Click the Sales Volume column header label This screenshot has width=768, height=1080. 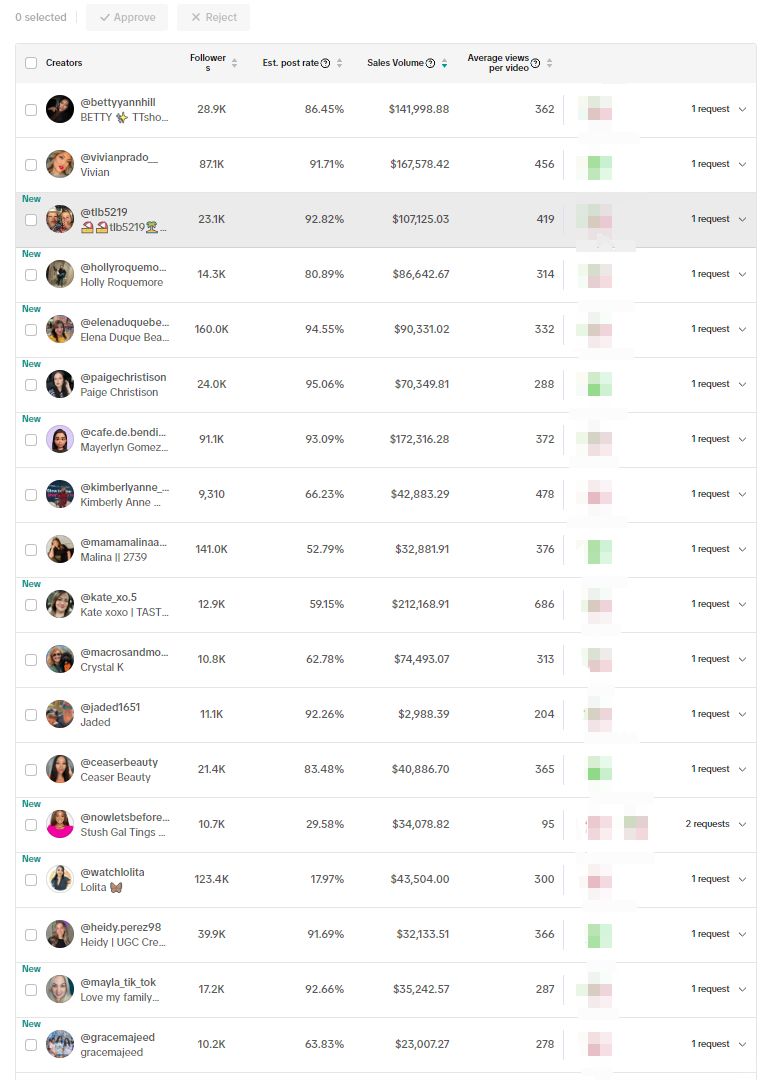pyautogui.click(x=395, y=63)
